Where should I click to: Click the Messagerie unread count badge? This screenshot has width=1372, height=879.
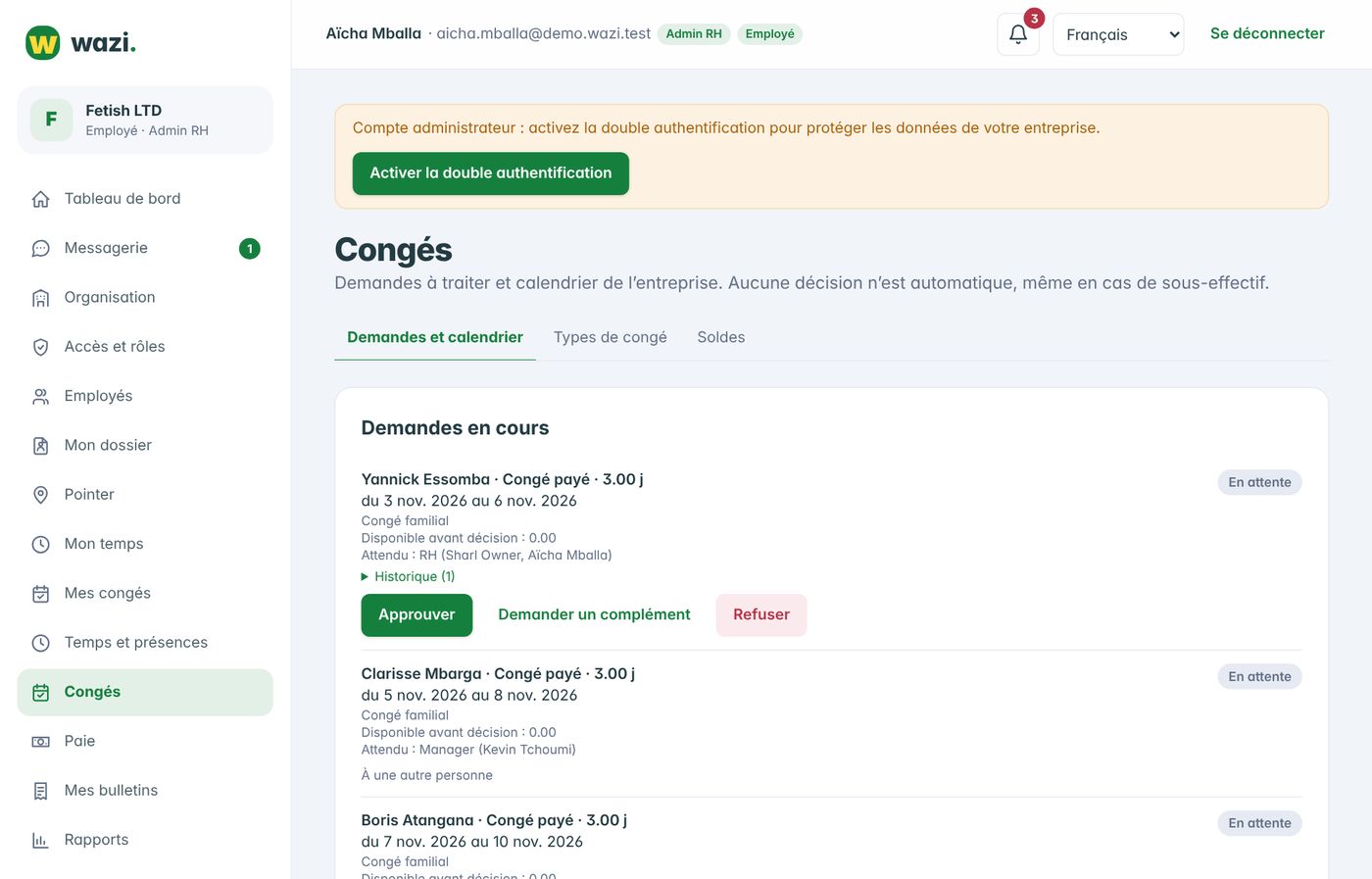250,249
